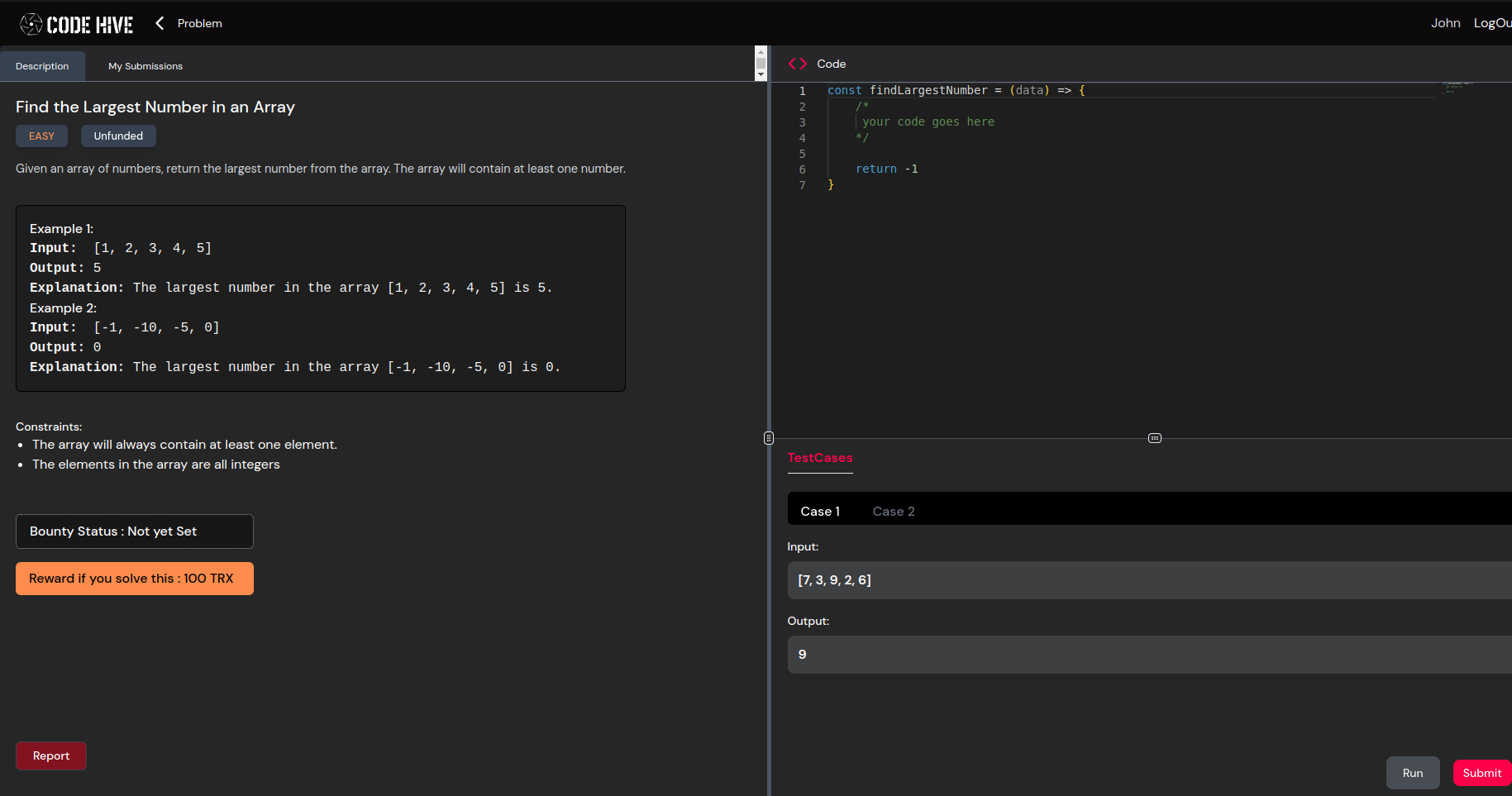This screenshot has width=1512, height=796.
Task: Go back using the Problem chevron arrow
Action: [x=160, y=23]
